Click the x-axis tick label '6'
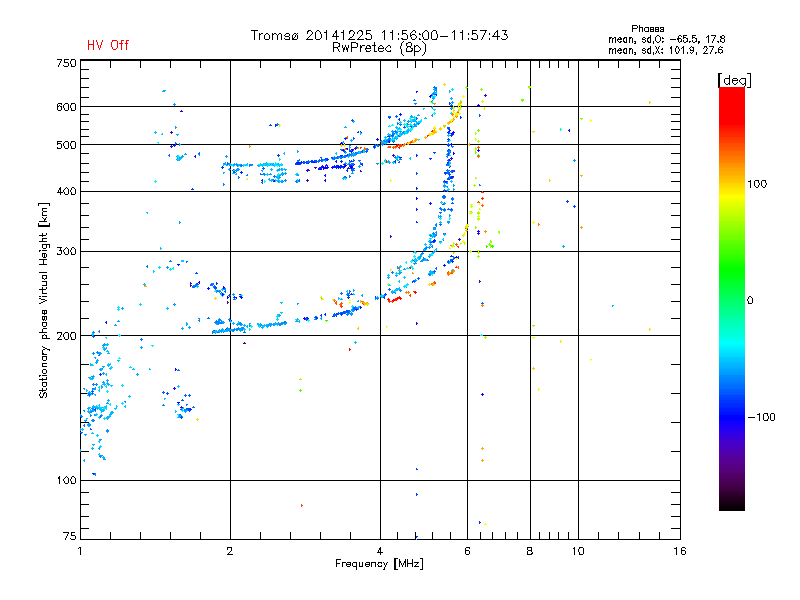Screen dimensions: 800x600 [467, 551]
